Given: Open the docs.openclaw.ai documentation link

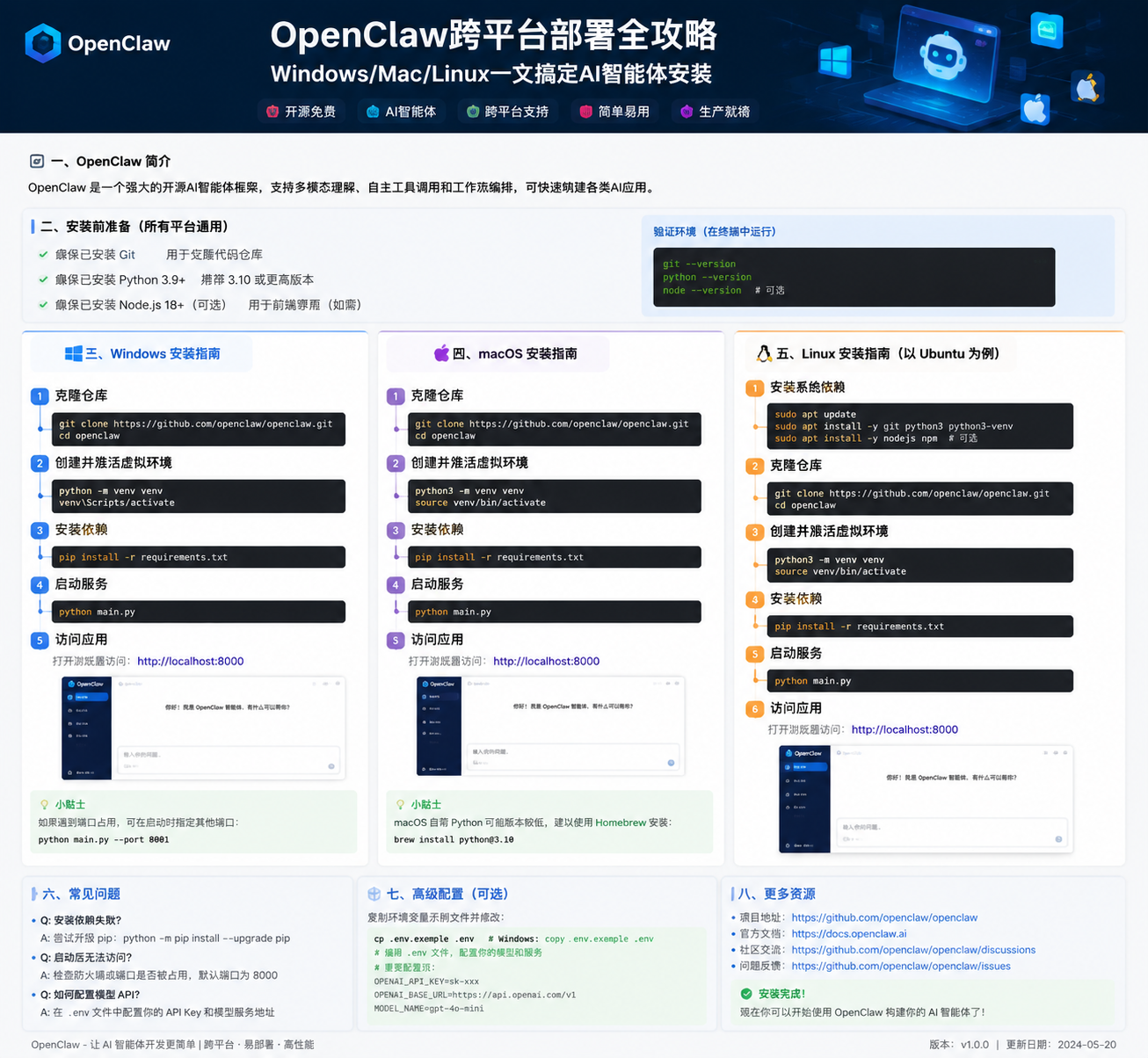Looking at the screenshot, I should coord(849,933).
